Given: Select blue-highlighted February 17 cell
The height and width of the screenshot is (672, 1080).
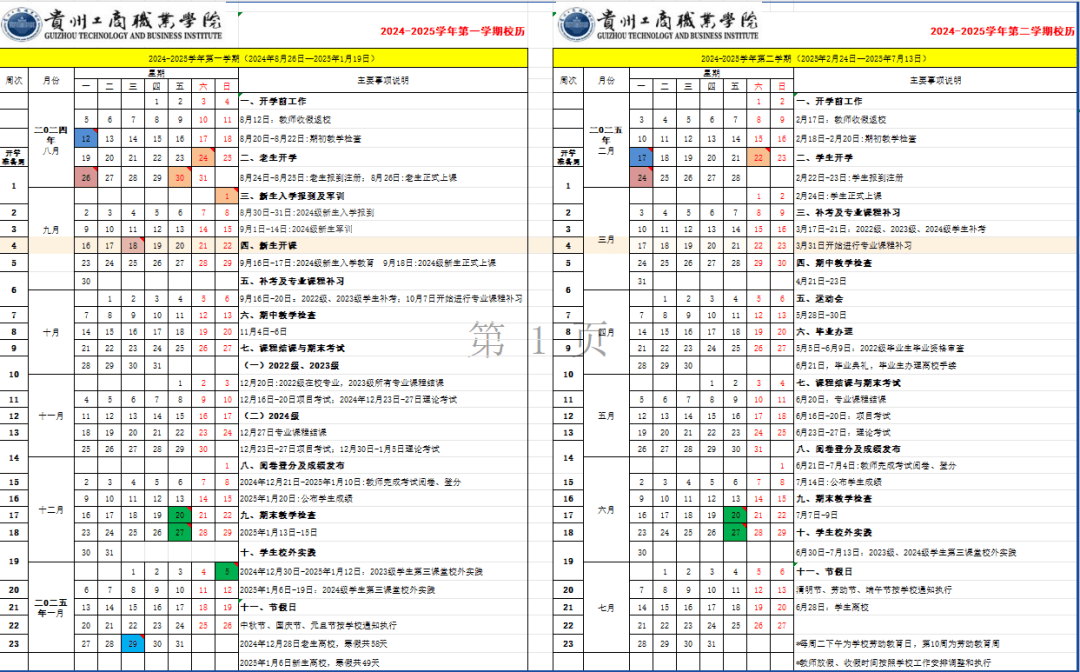Looking at the screenshot, I should 641,158.
